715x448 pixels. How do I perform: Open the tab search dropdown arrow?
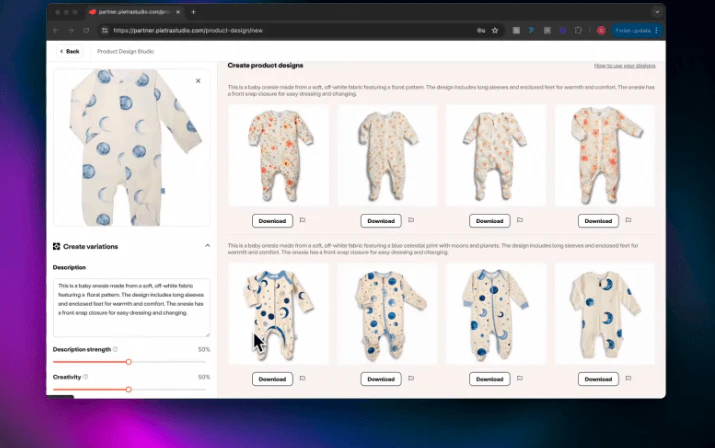657,12
